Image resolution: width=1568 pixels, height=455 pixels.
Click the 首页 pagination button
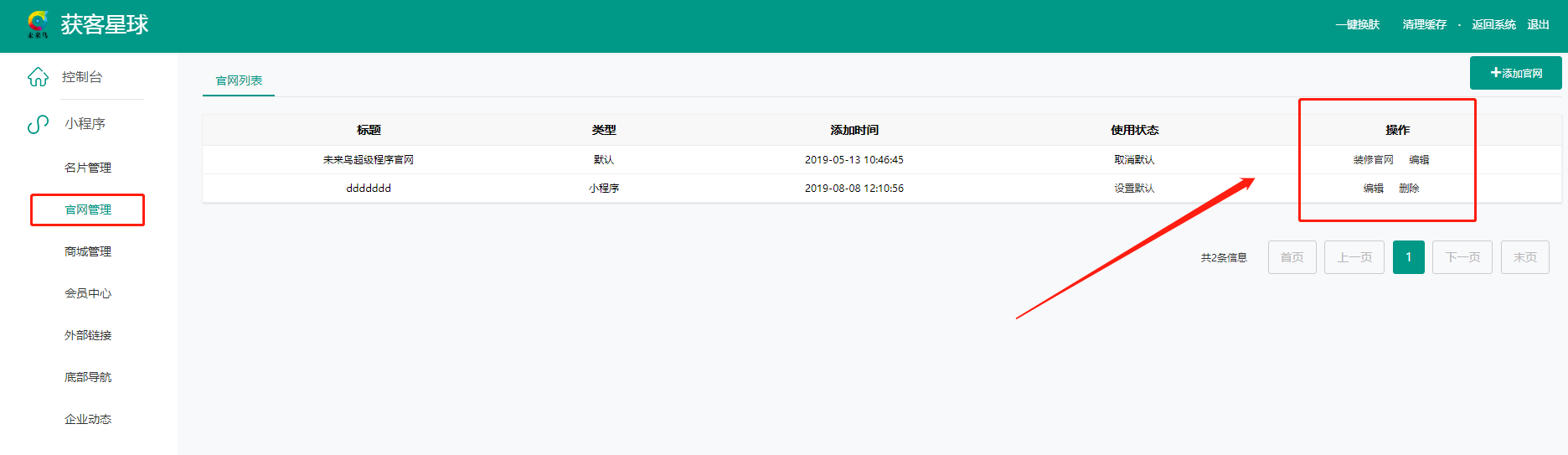click(1292, 257)
